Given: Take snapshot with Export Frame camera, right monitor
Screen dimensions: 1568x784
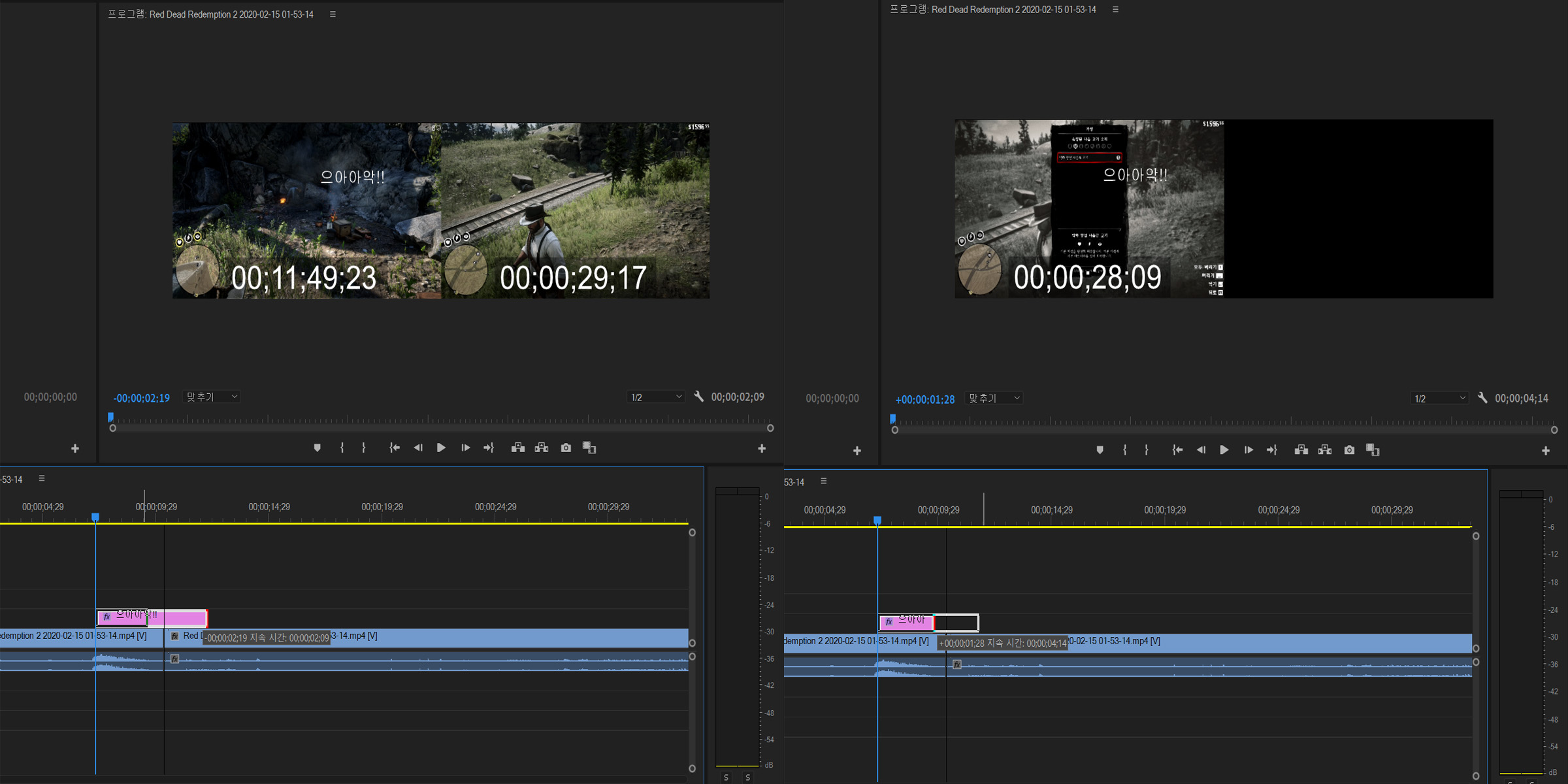Looking at the screenshot, I should [x=1349, y=450].
